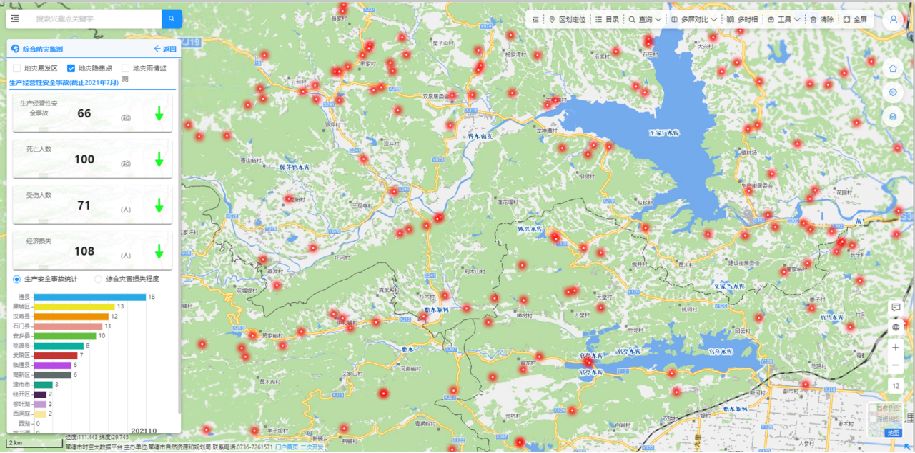Click the blue statistics heading dated 2021年7月

(x=65, y=83)
